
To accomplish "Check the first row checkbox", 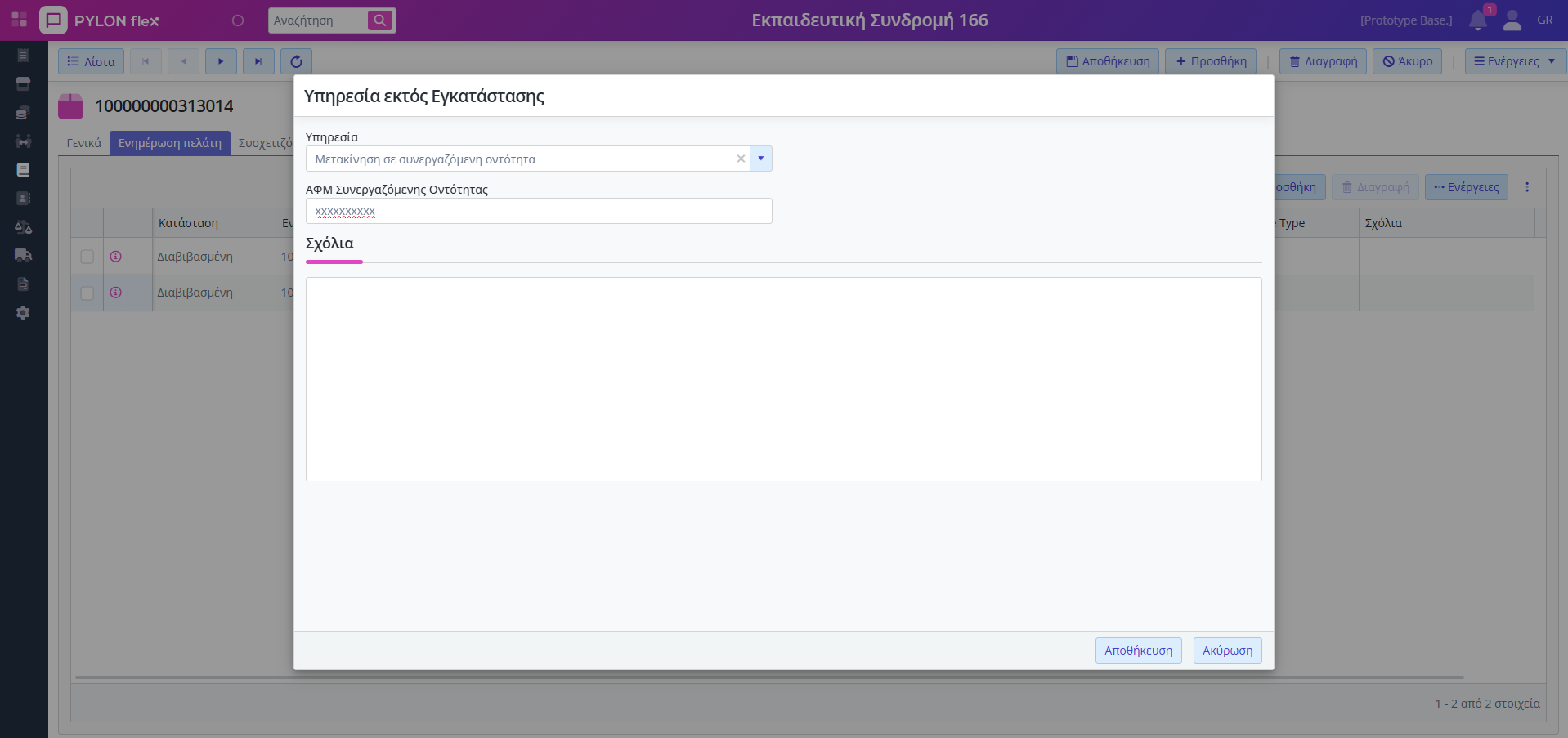I will point(87,257).
